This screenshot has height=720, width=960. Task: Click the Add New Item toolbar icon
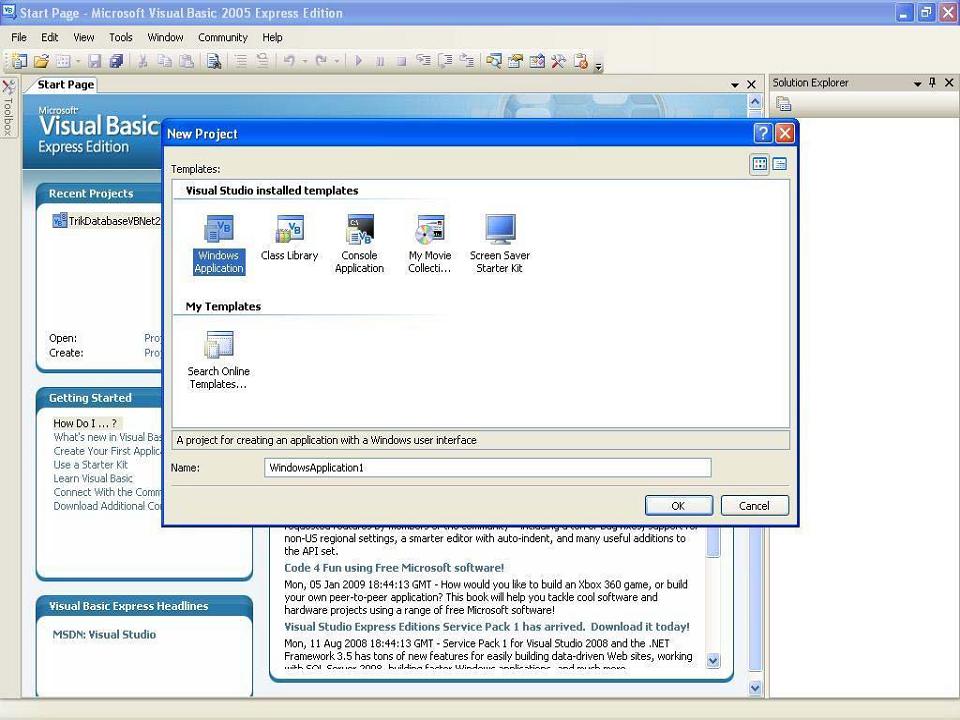pyautogui.click(x=62, y=61)
